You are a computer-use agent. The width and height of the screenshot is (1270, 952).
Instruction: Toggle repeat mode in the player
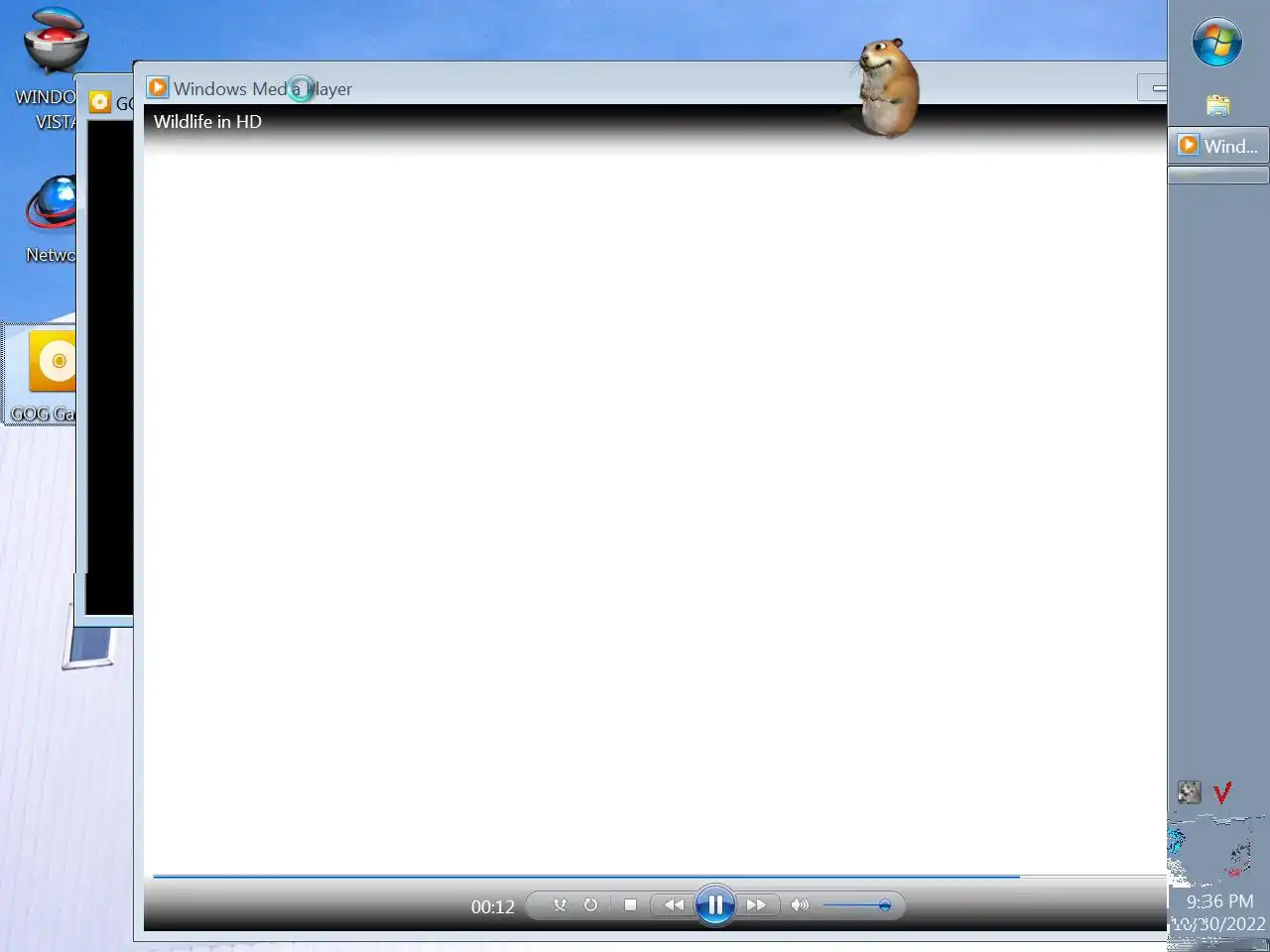click(x=591, y=904)
